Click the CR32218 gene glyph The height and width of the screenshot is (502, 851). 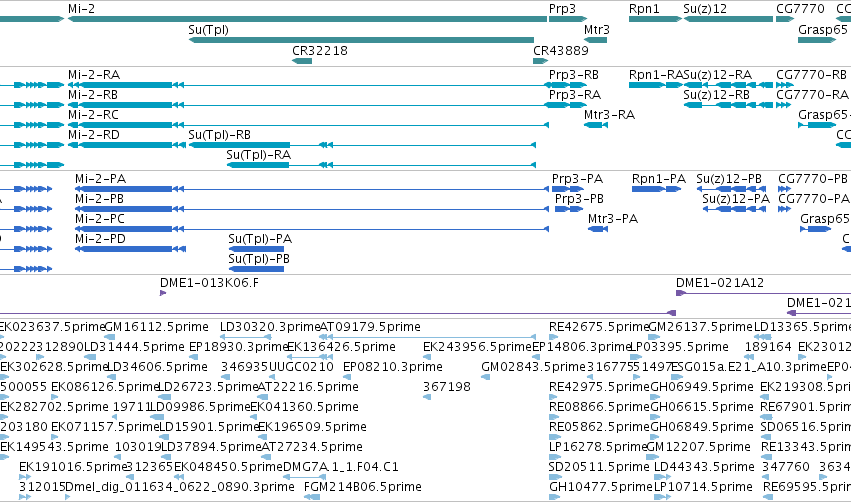(x=302, y=61)
